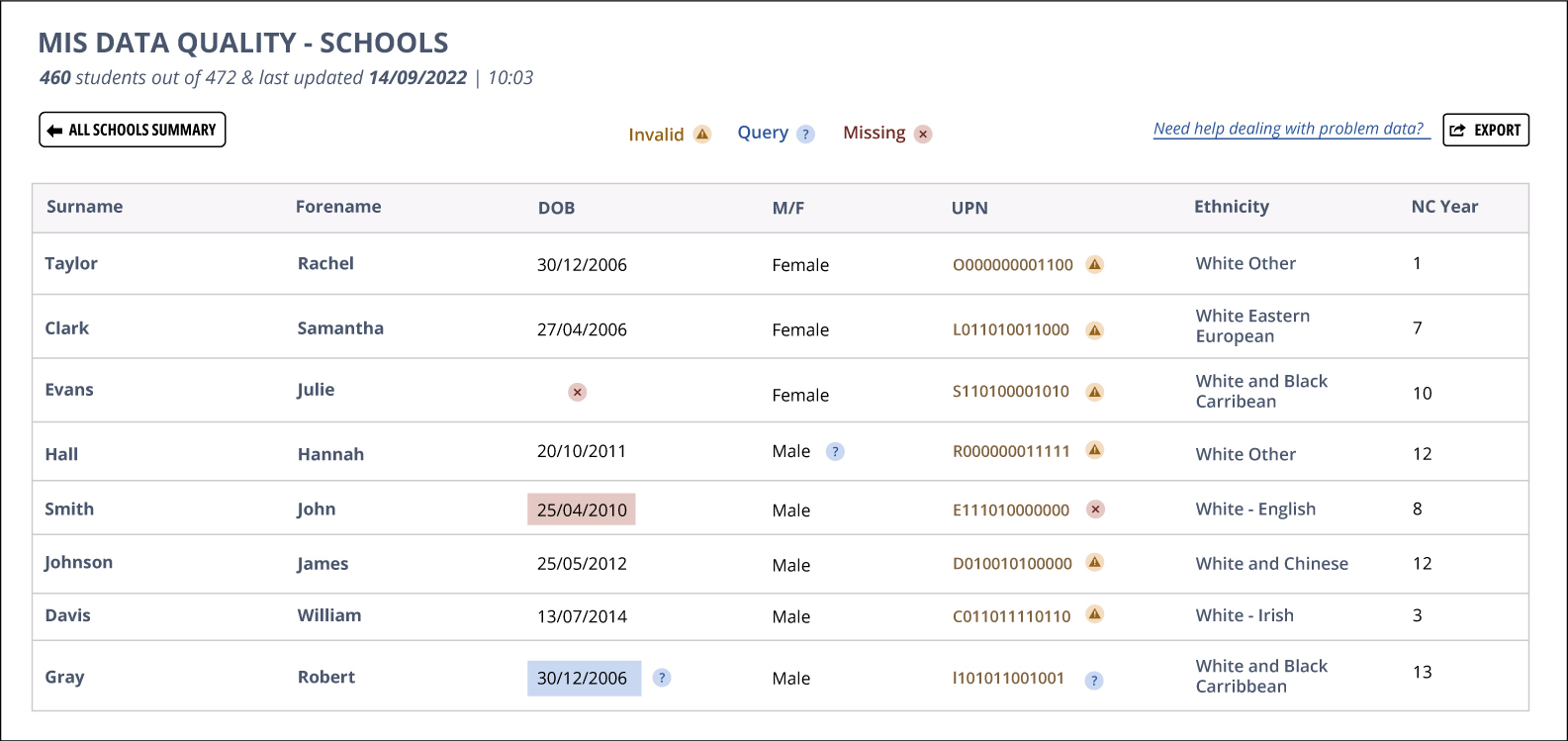Click the DOB 27/04/2006 for Samantha Clark
1568x741 pixels.
[x=582, y=330]
